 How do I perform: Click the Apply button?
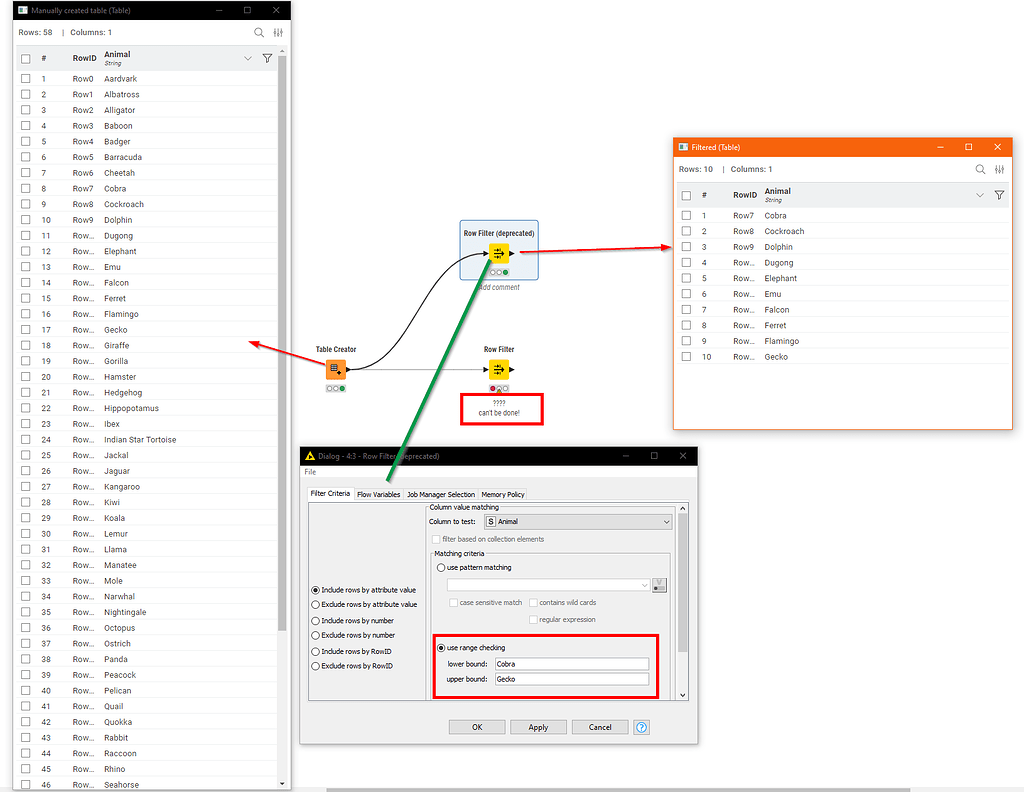(538, 727)
